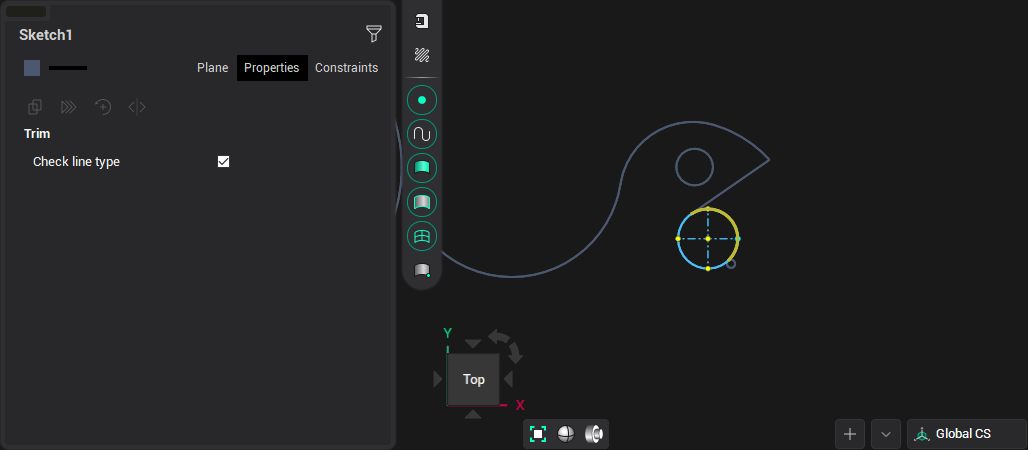Select the curve filter wave icon
Viewport: 1028px width, 450px height.
click(x=422, y=134)
